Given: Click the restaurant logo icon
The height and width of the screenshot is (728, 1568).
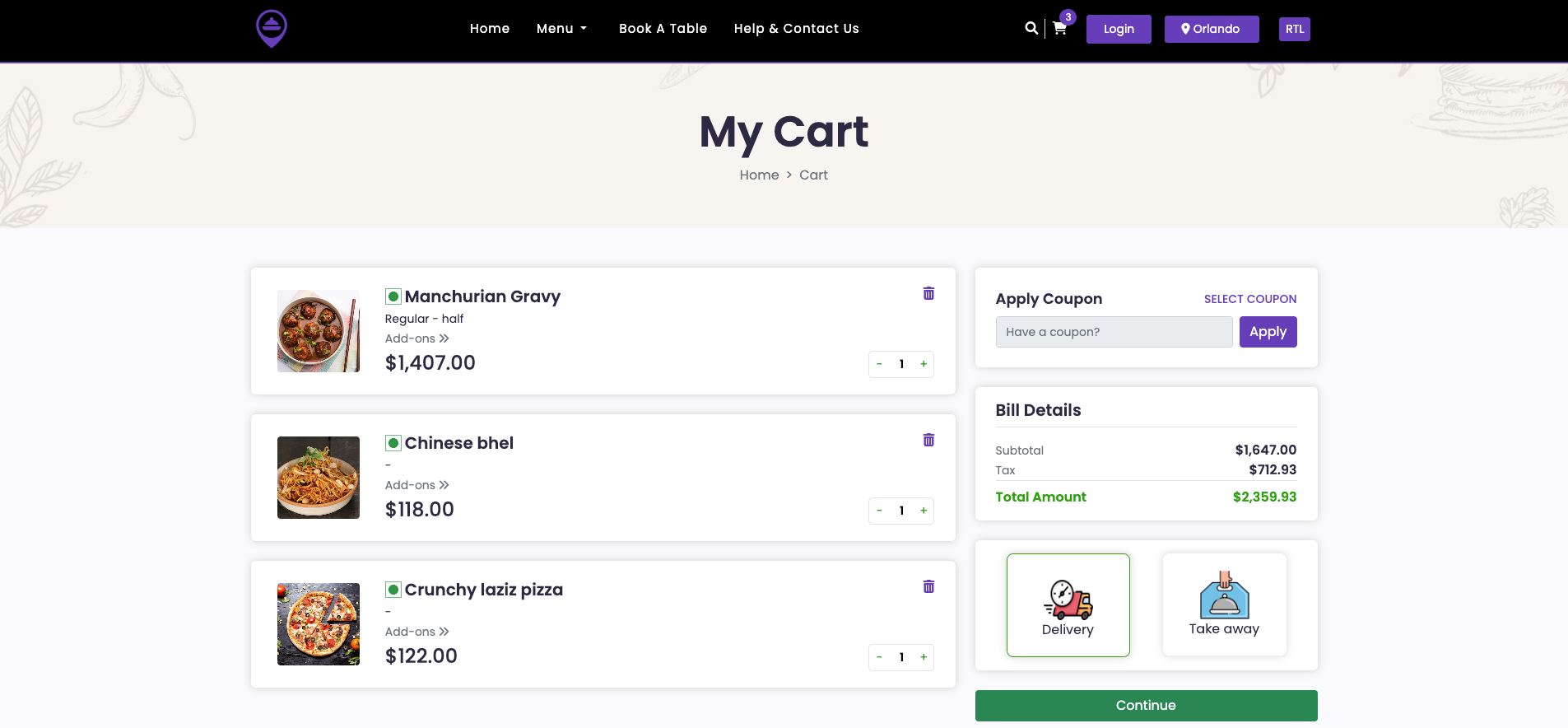Looking at the screenshot, I should click(x=272, y=29).
